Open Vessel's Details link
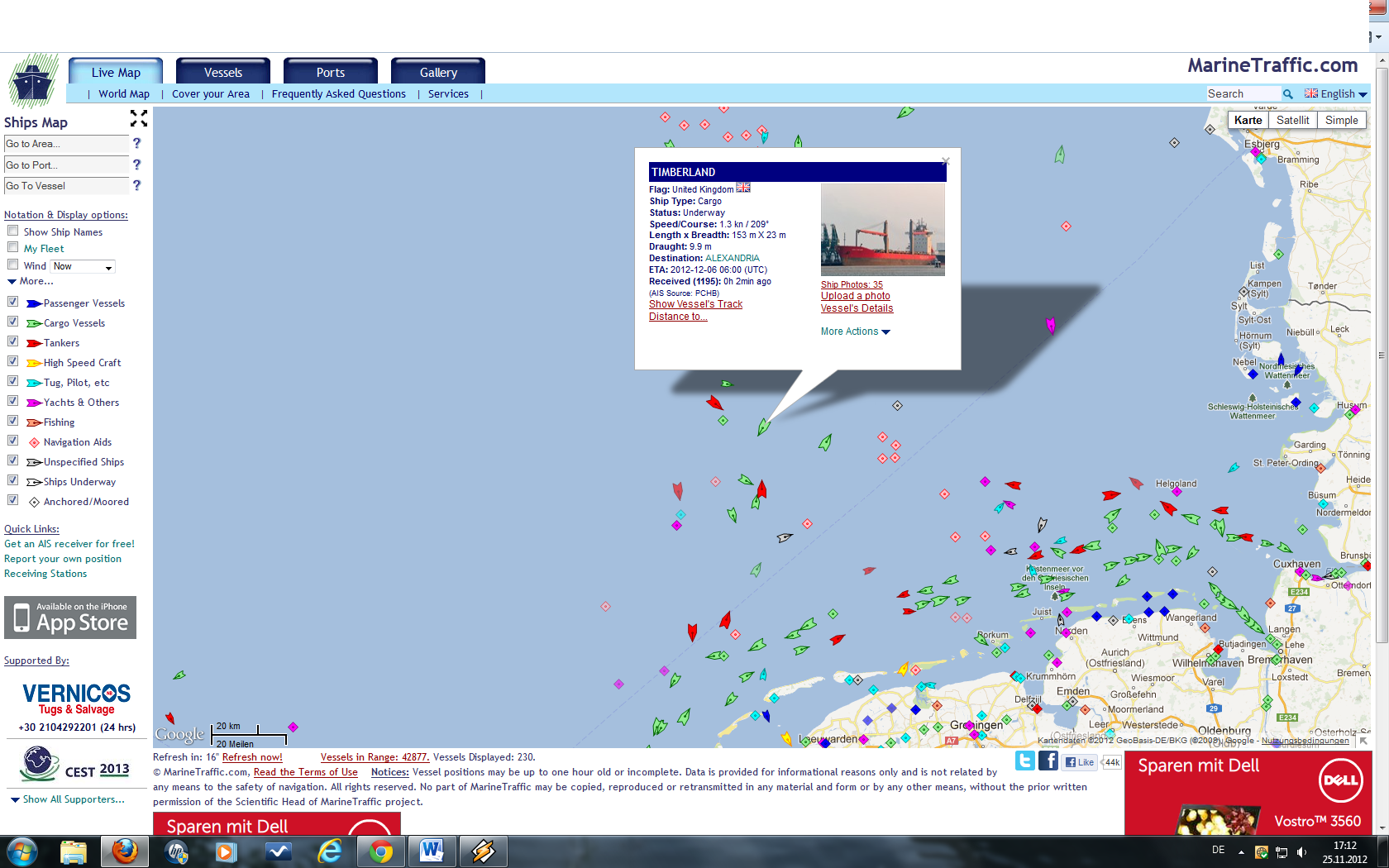The height and width of the screenshot is (868, 1389). [x=857, y=308]
